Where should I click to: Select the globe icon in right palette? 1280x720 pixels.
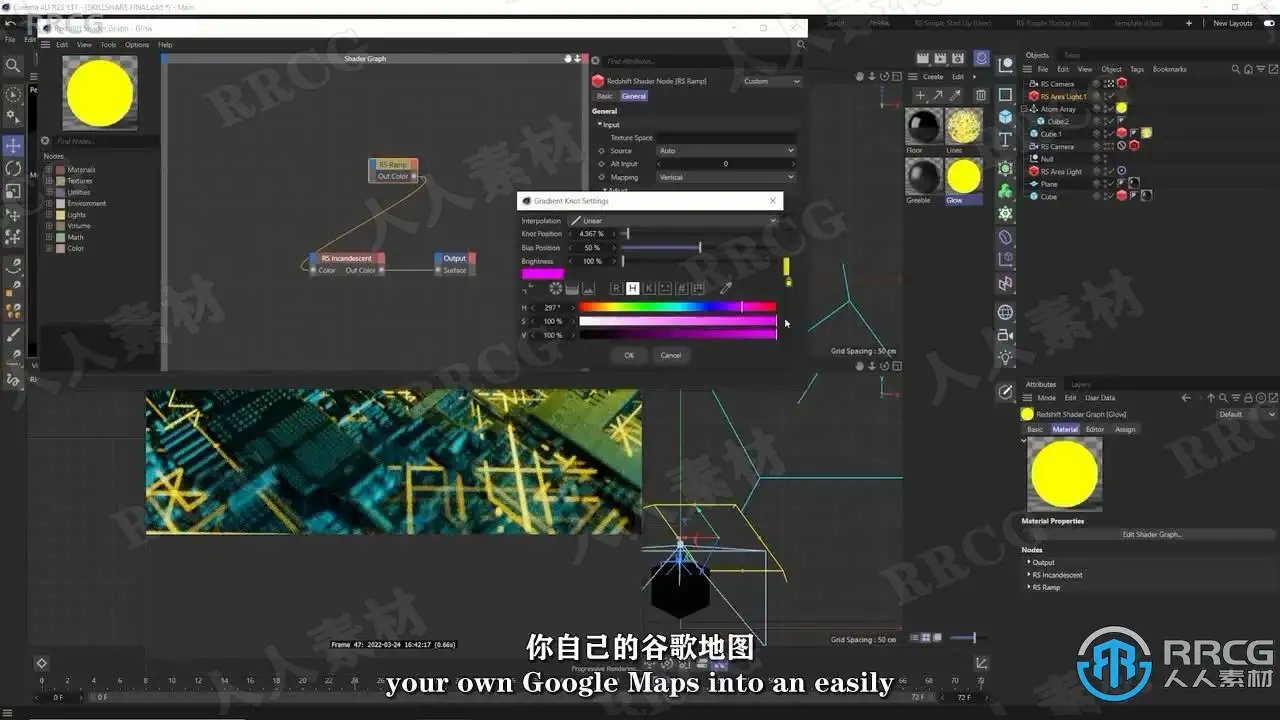1005,312
